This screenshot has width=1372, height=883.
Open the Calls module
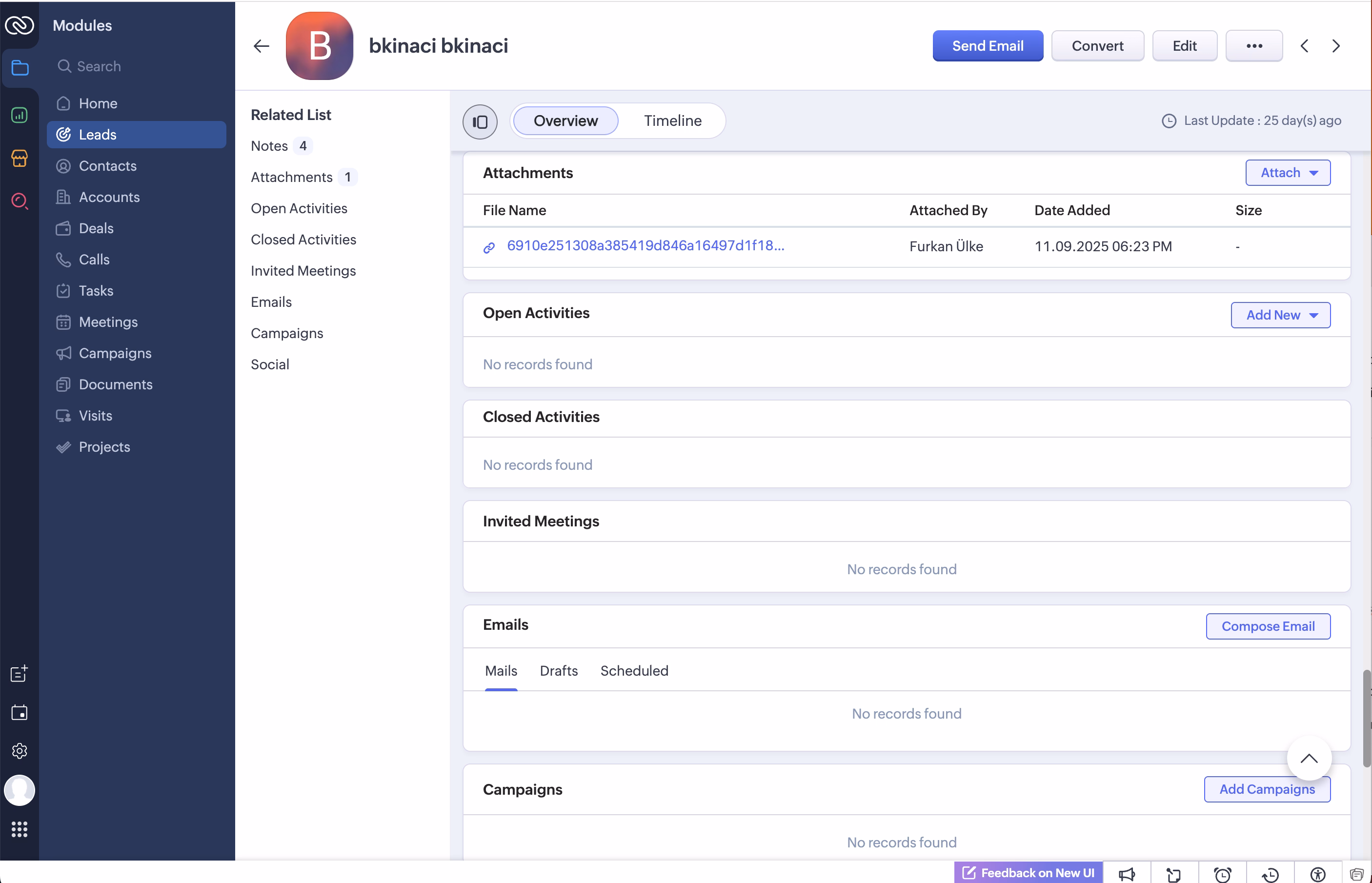click(137, 260)
